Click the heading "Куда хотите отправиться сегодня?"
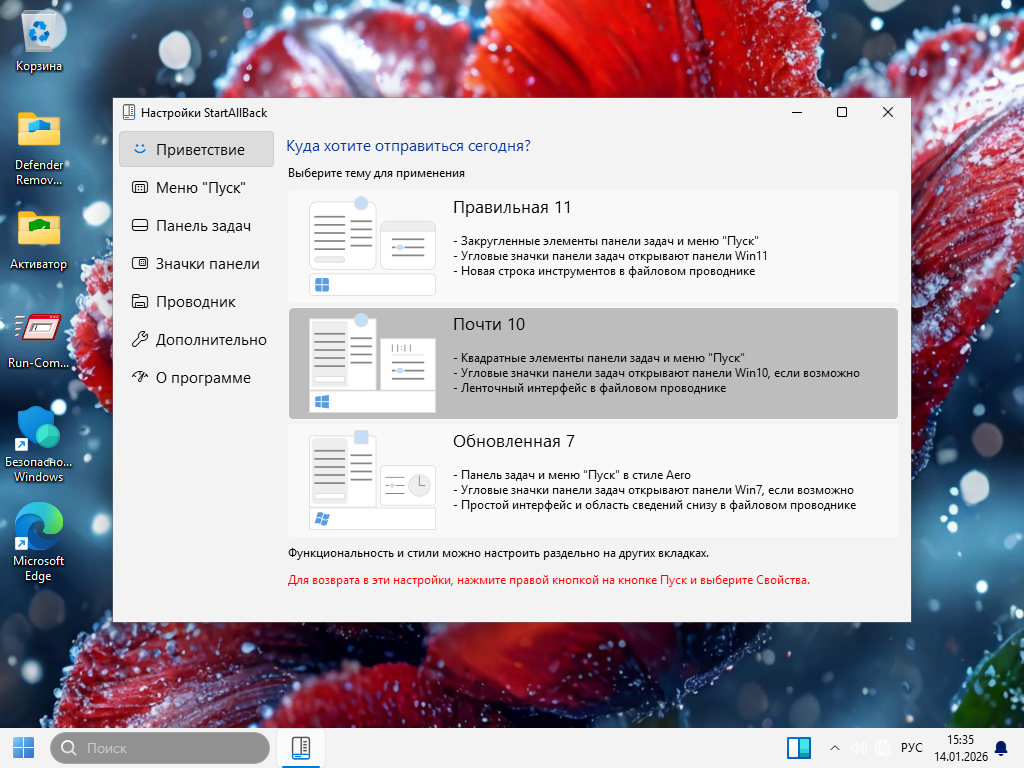The image size is (1024, 768). 408,146
